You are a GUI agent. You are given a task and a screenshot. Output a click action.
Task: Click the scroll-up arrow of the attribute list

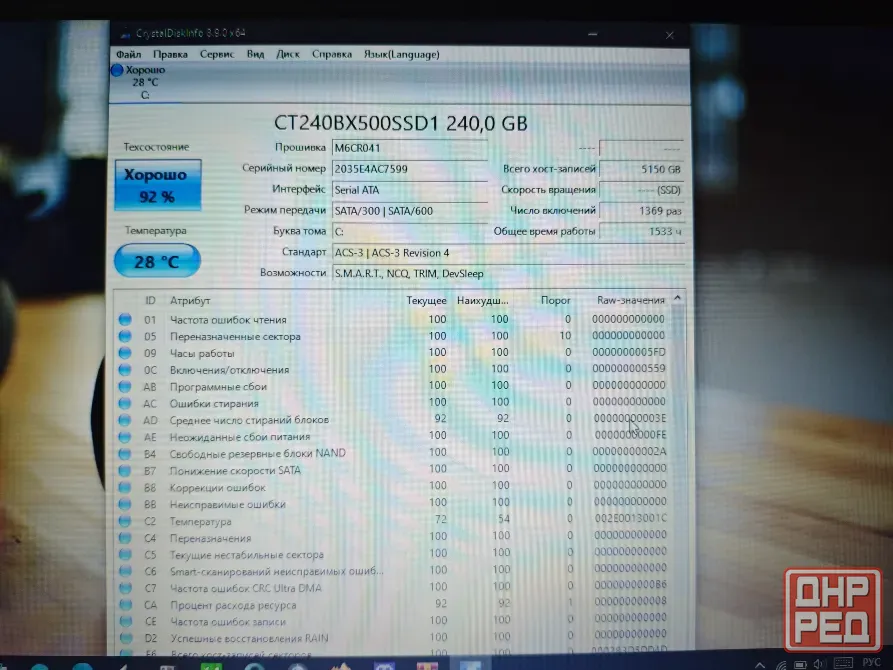pos(677,298)
